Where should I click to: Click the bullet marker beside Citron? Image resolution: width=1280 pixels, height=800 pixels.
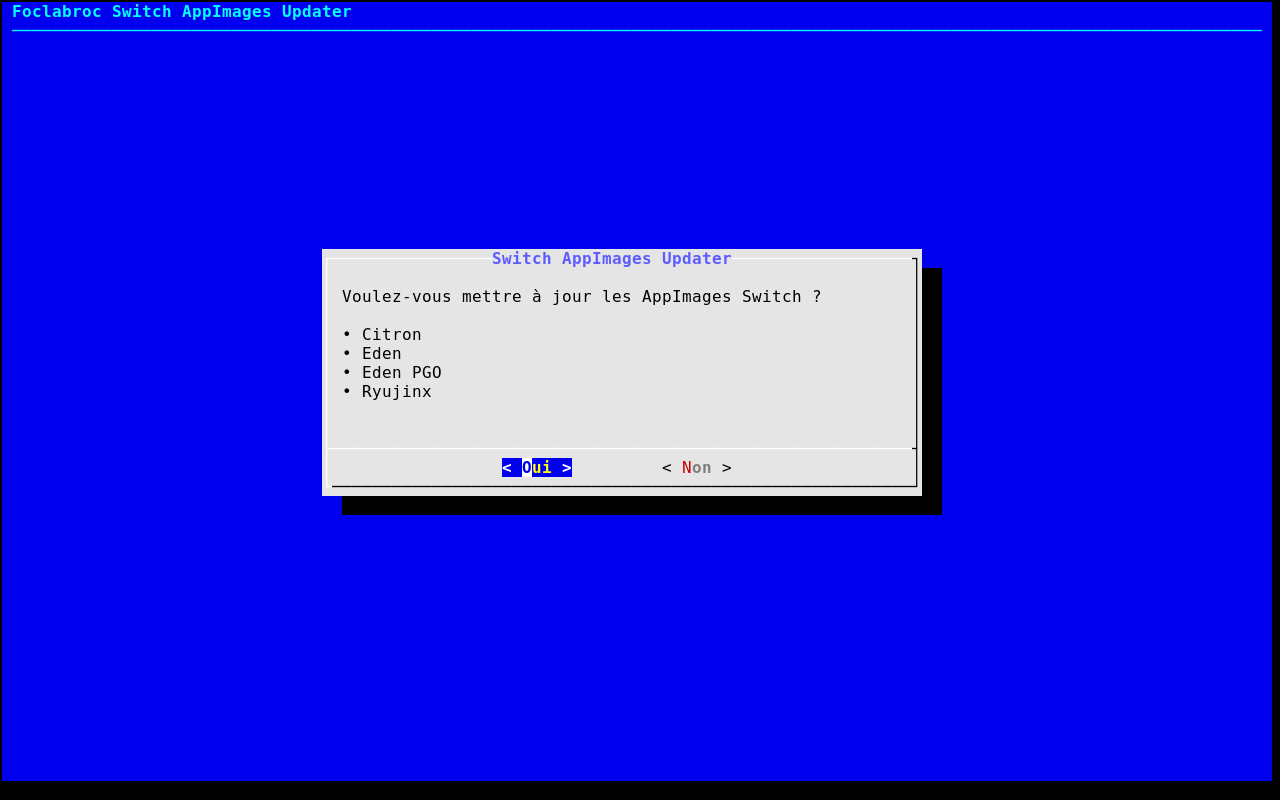347,335
